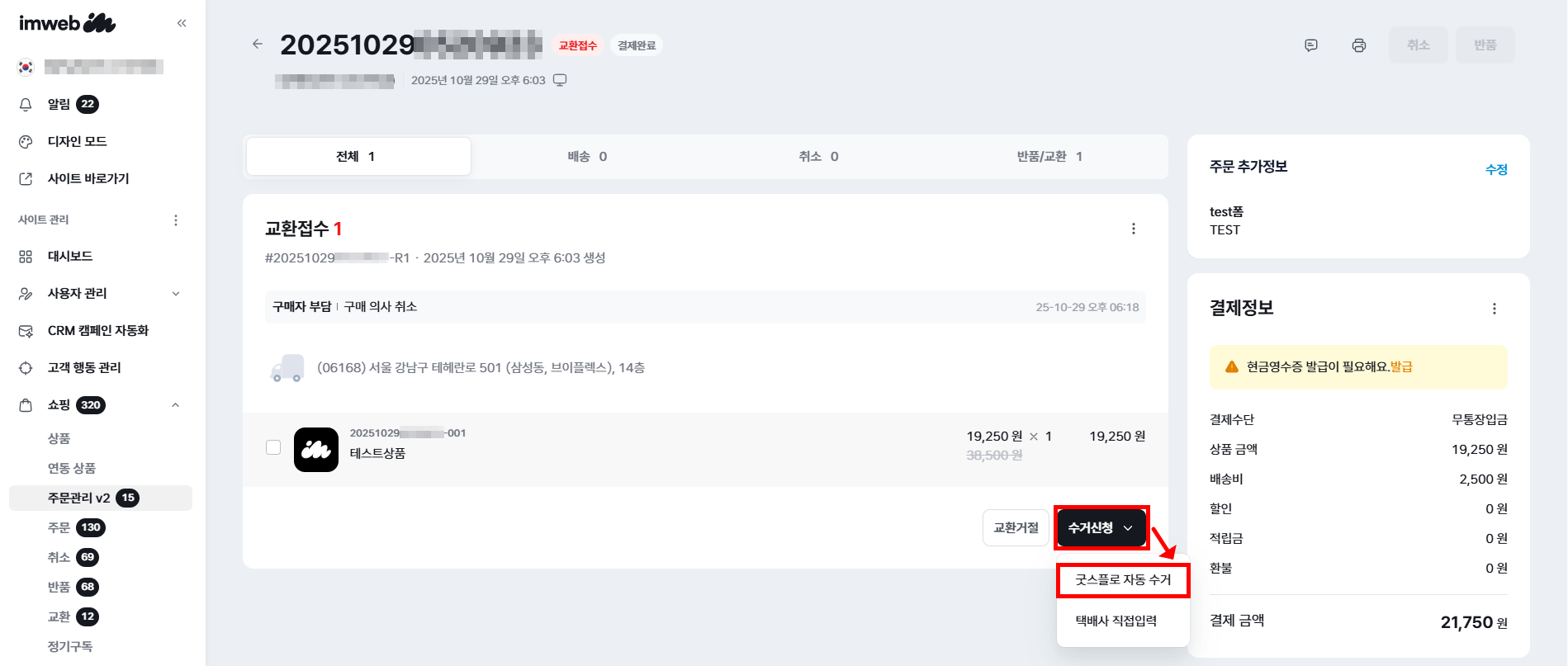1568x666 pixels.
Task: Click the 교환거절 button
Action: point(1016,528)
